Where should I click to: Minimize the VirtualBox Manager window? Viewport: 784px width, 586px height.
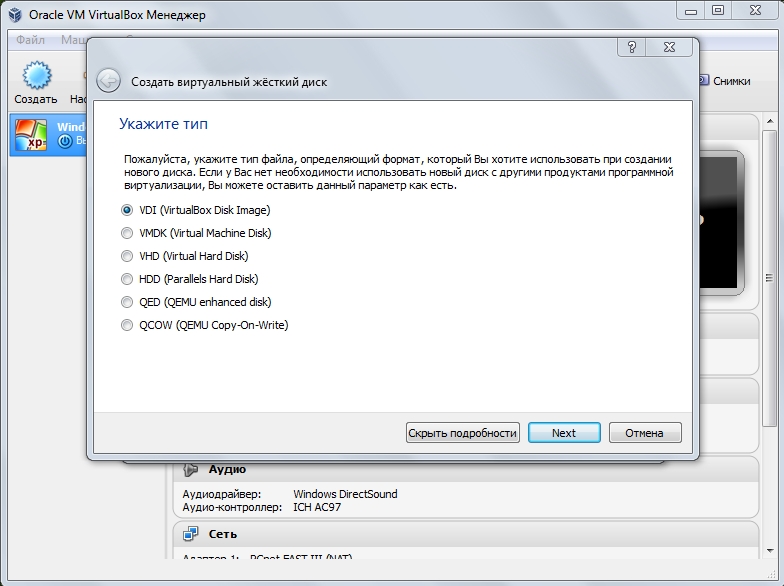(691, 10)
